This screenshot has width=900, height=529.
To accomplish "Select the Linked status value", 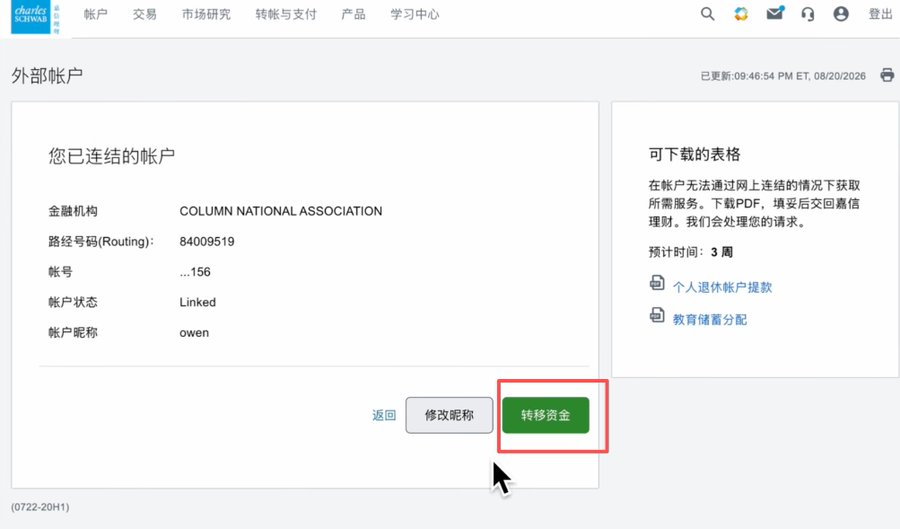I will pyautogui.click(x=197, y=302).
